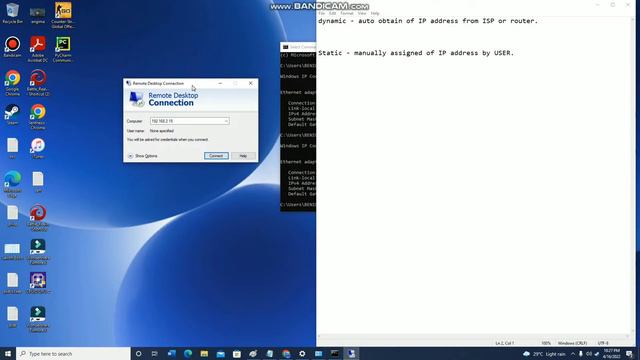Open the PyCharm Community shortcut
The height and width of the screenshot is (360, 640).
[63, 49]
